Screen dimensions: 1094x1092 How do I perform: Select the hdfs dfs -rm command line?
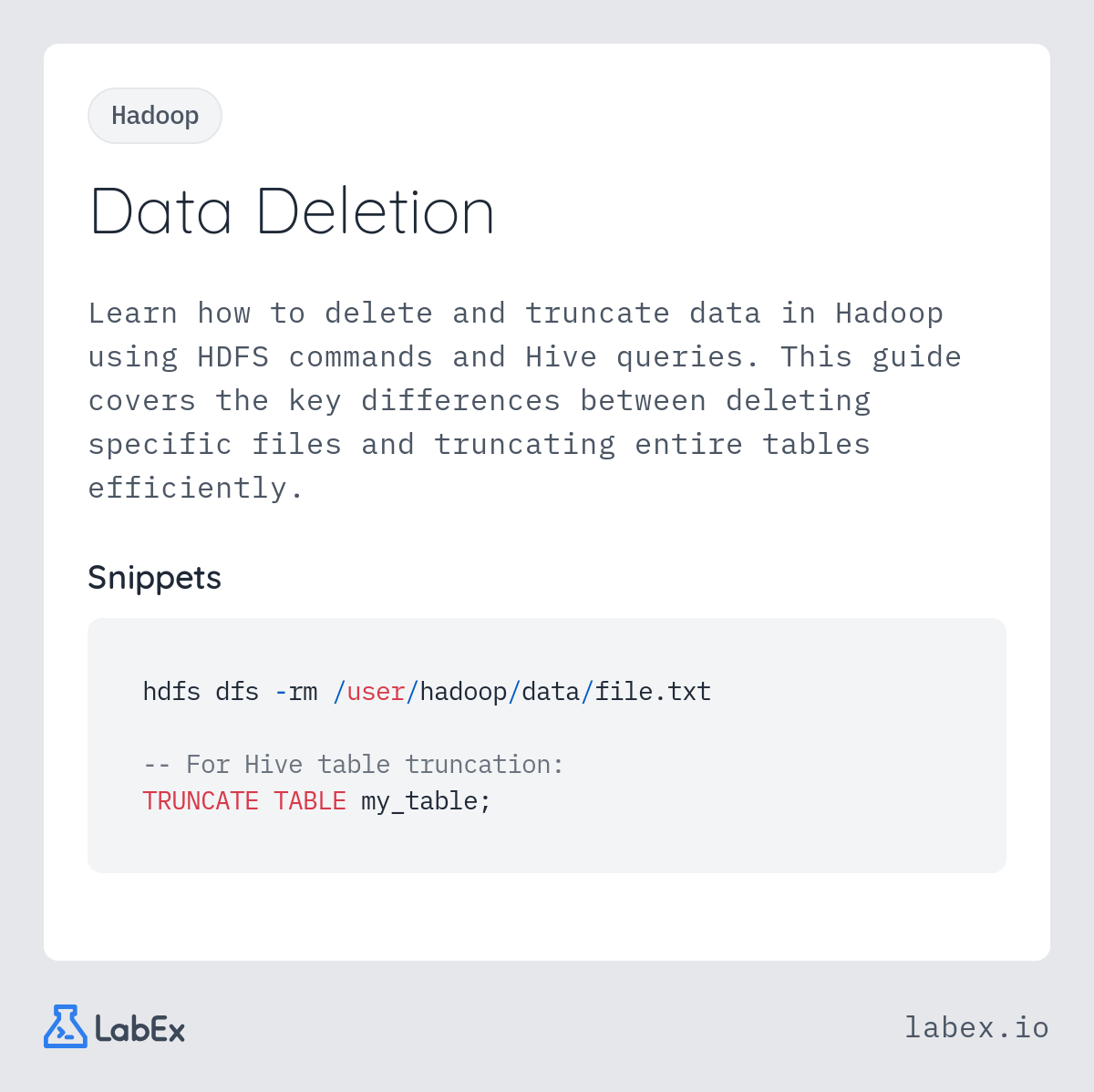427,692
